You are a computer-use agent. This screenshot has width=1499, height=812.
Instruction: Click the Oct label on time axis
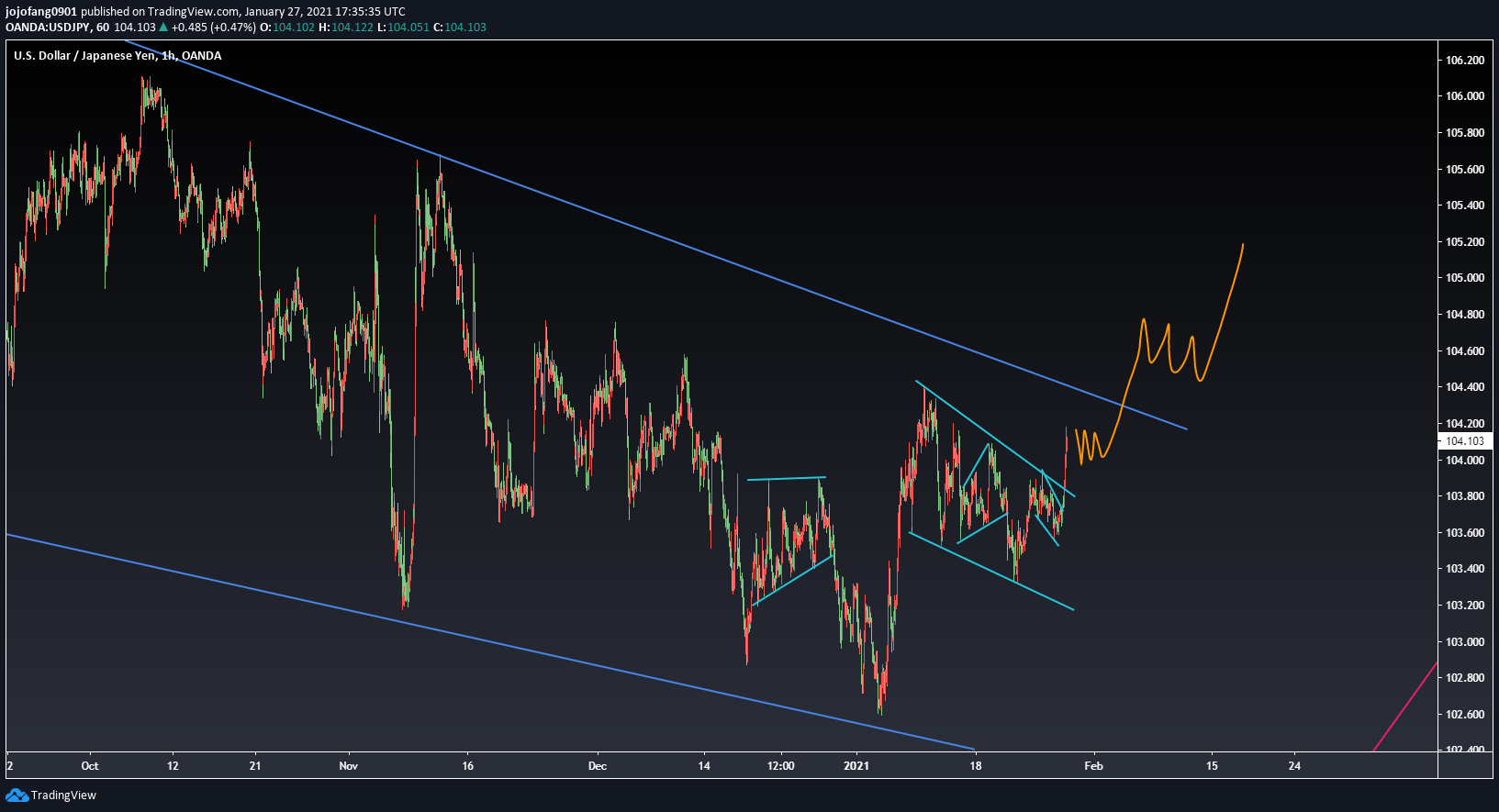point(90,766)
